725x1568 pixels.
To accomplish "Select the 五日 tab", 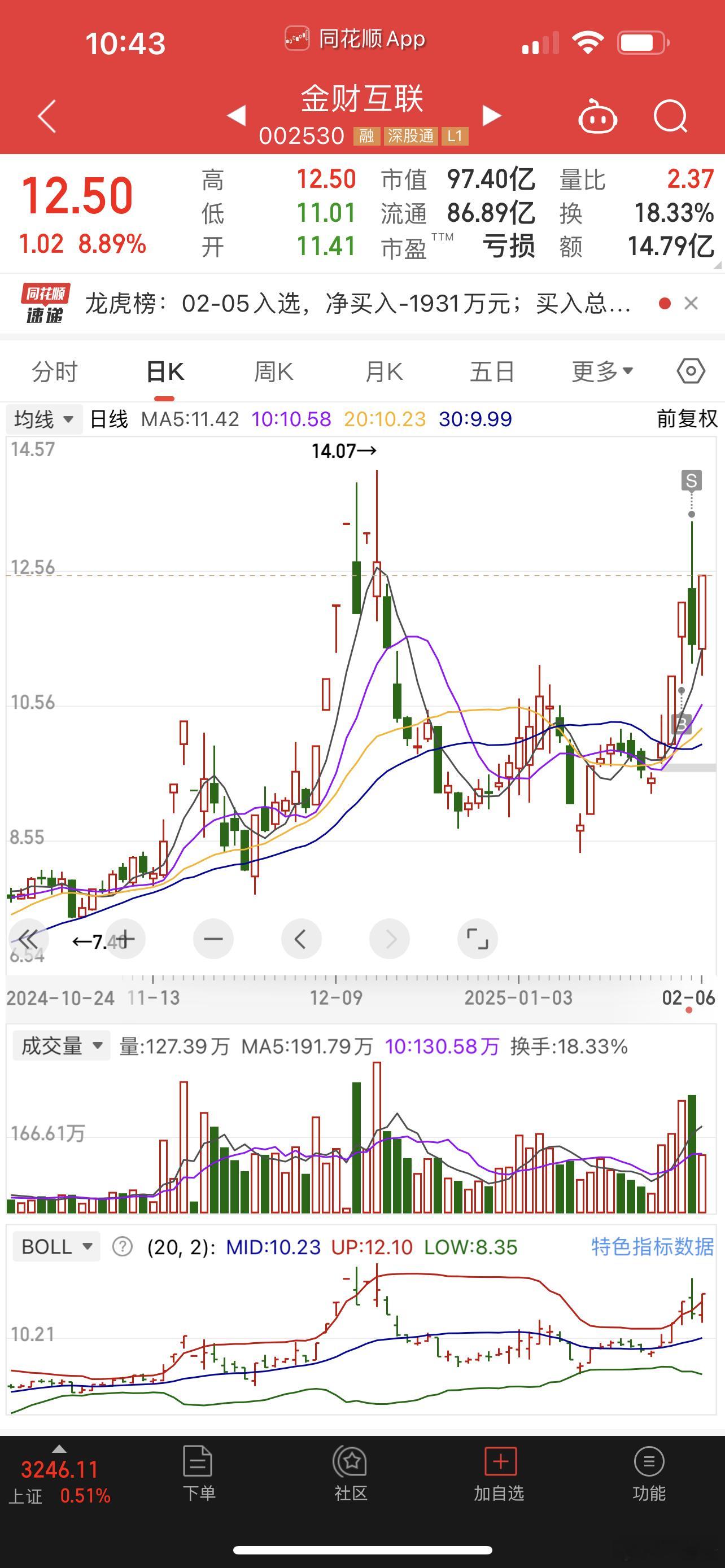I will [492, 371].
